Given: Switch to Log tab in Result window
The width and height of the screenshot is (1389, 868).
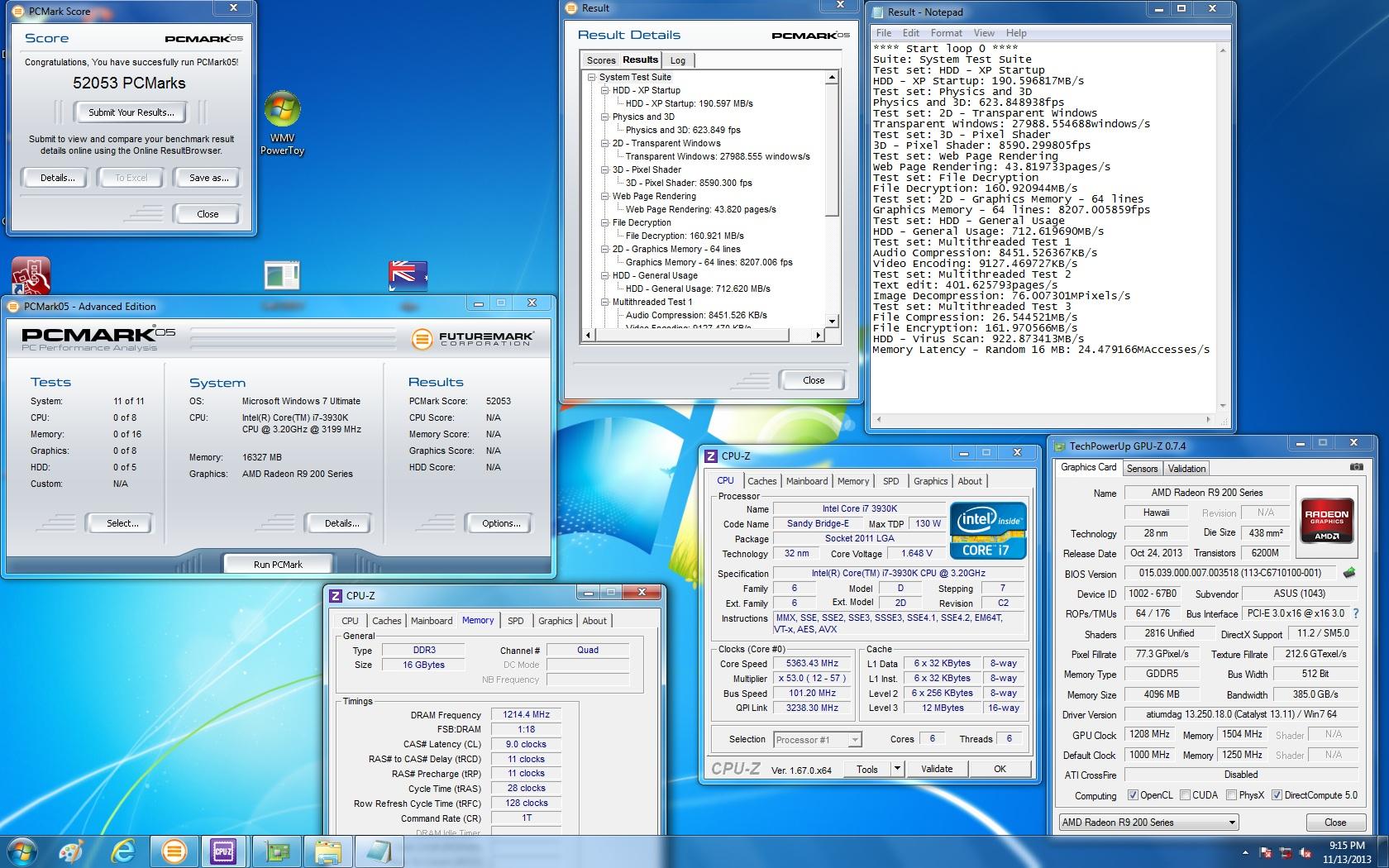Looking at the screenshot, I should [678, 60].
